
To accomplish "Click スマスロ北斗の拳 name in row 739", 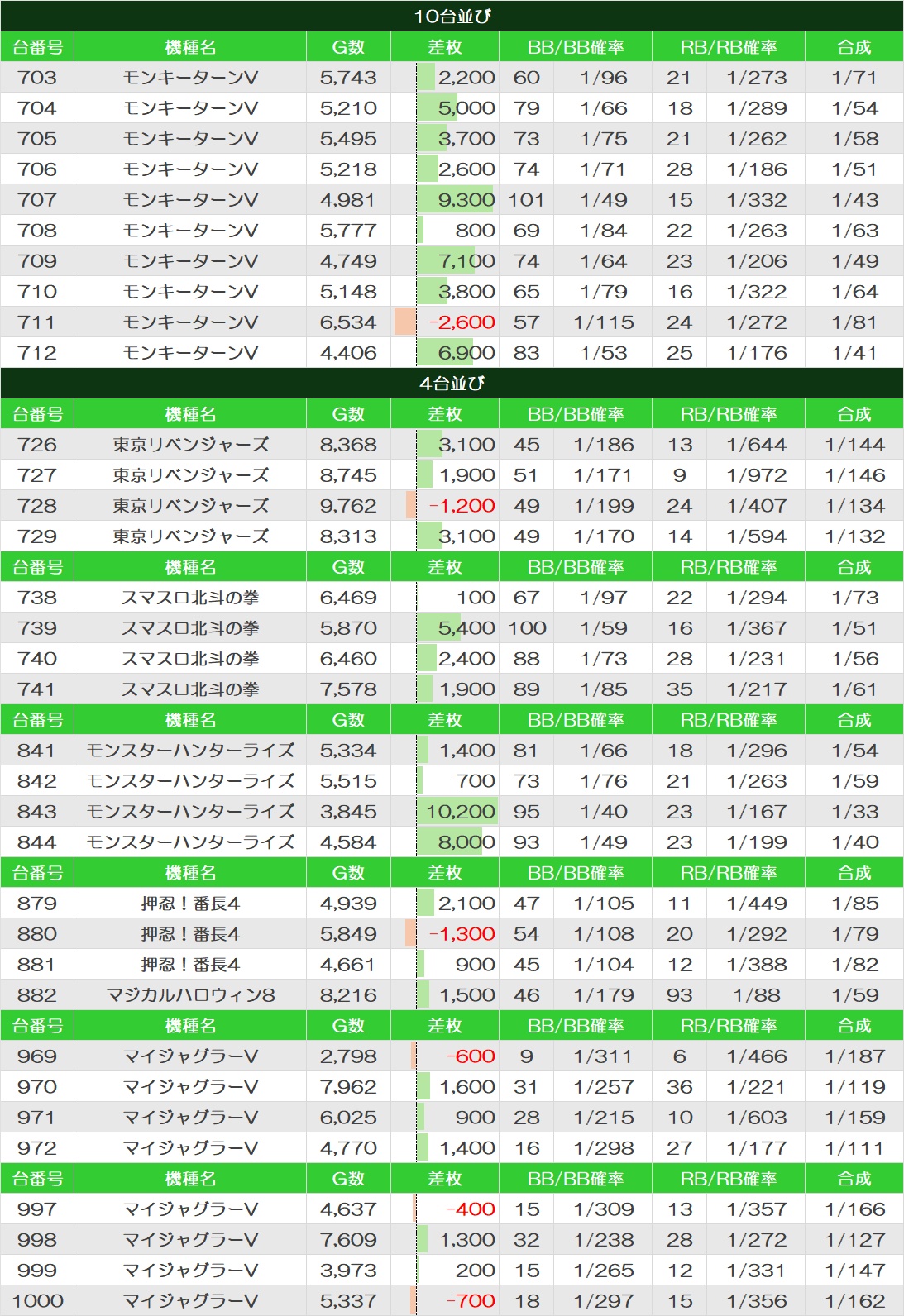I will 190,628.
